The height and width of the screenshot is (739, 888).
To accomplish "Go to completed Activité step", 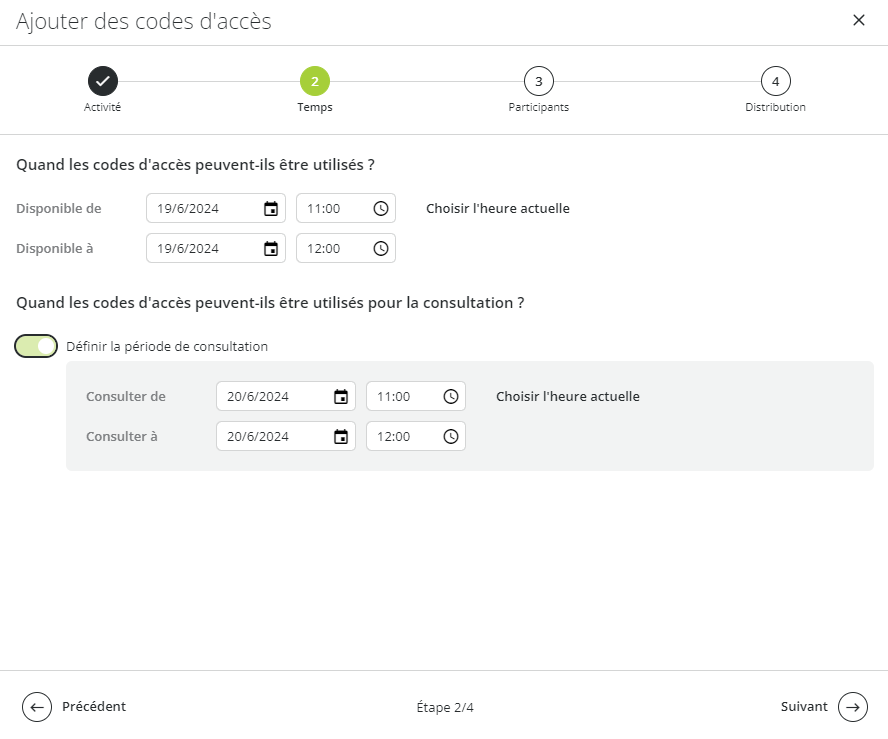I will click(103, 82).
